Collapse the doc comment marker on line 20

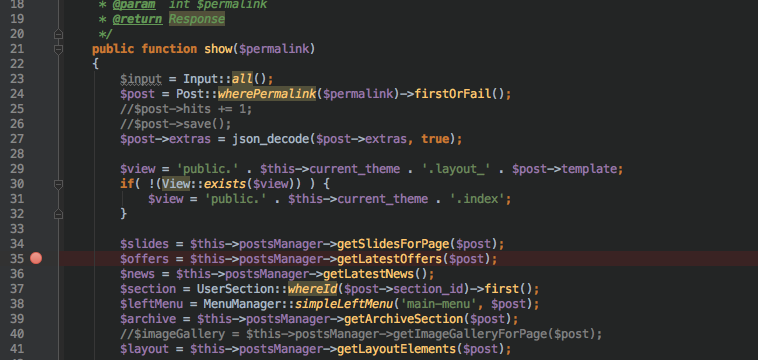click(58, 34)
